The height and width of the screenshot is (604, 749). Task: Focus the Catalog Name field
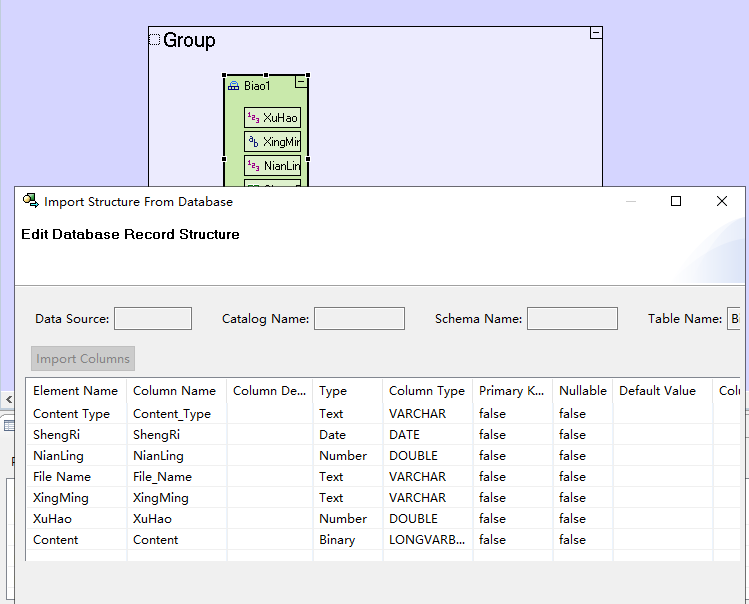tap(359, 318)
